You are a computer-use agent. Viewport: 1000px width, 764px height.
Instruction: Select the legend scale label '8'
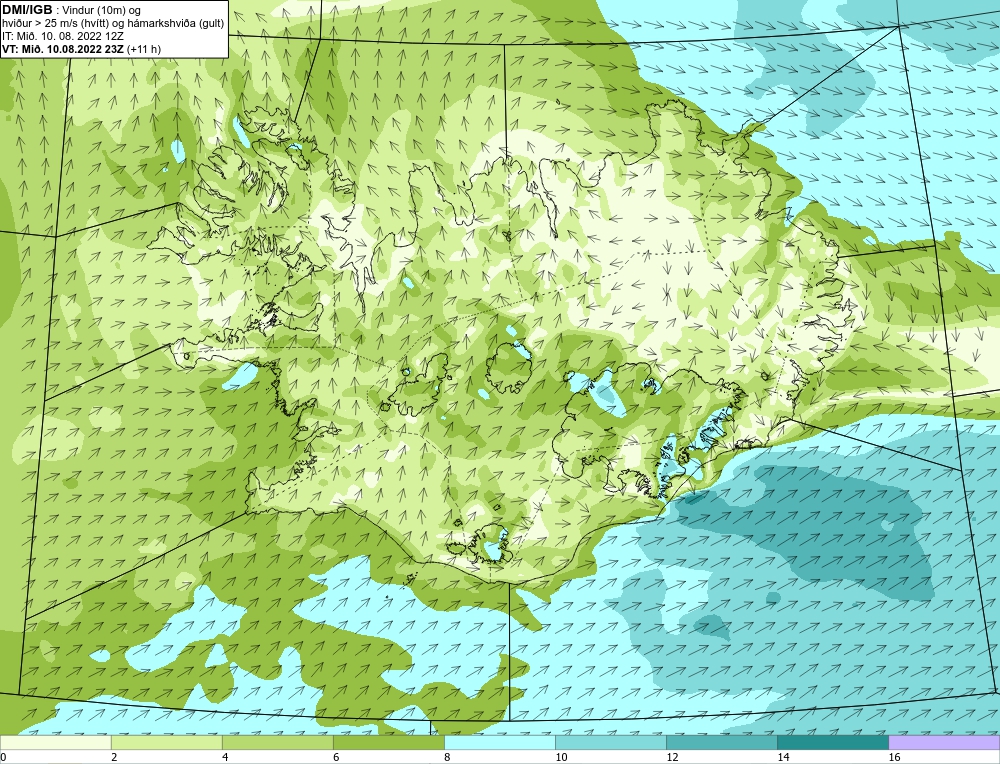pyautogui.click(x=447, y=757)
